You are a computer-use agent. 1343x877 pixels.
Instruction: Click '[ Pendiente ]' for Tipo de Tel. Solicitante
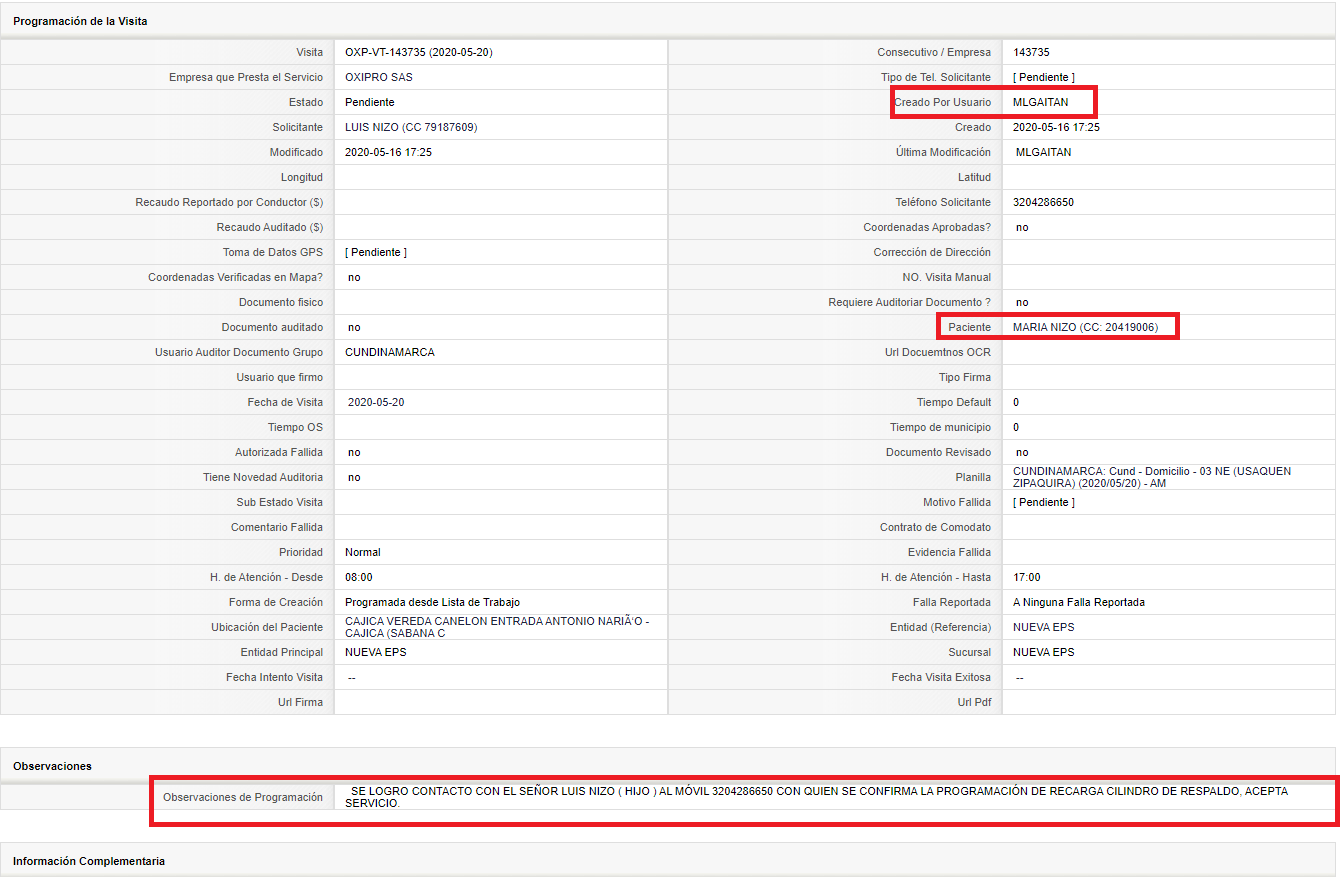point(1044,77)
